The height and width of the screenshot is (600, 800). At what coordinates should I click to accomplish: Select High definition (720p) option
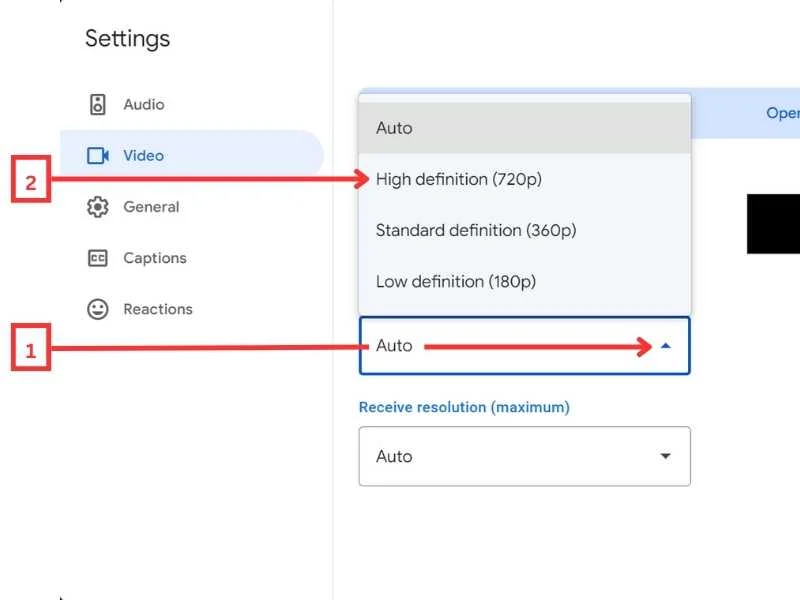[x=524, y=179]
